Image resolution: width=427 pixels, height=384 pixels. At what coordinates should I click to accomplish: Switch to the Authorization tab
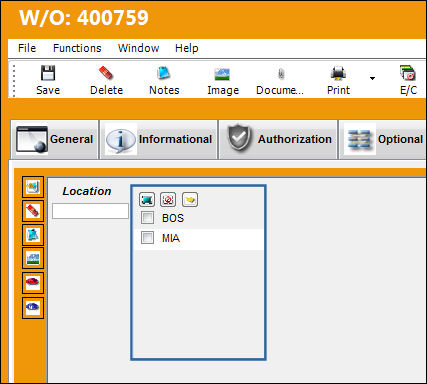[x=278, y=139]
